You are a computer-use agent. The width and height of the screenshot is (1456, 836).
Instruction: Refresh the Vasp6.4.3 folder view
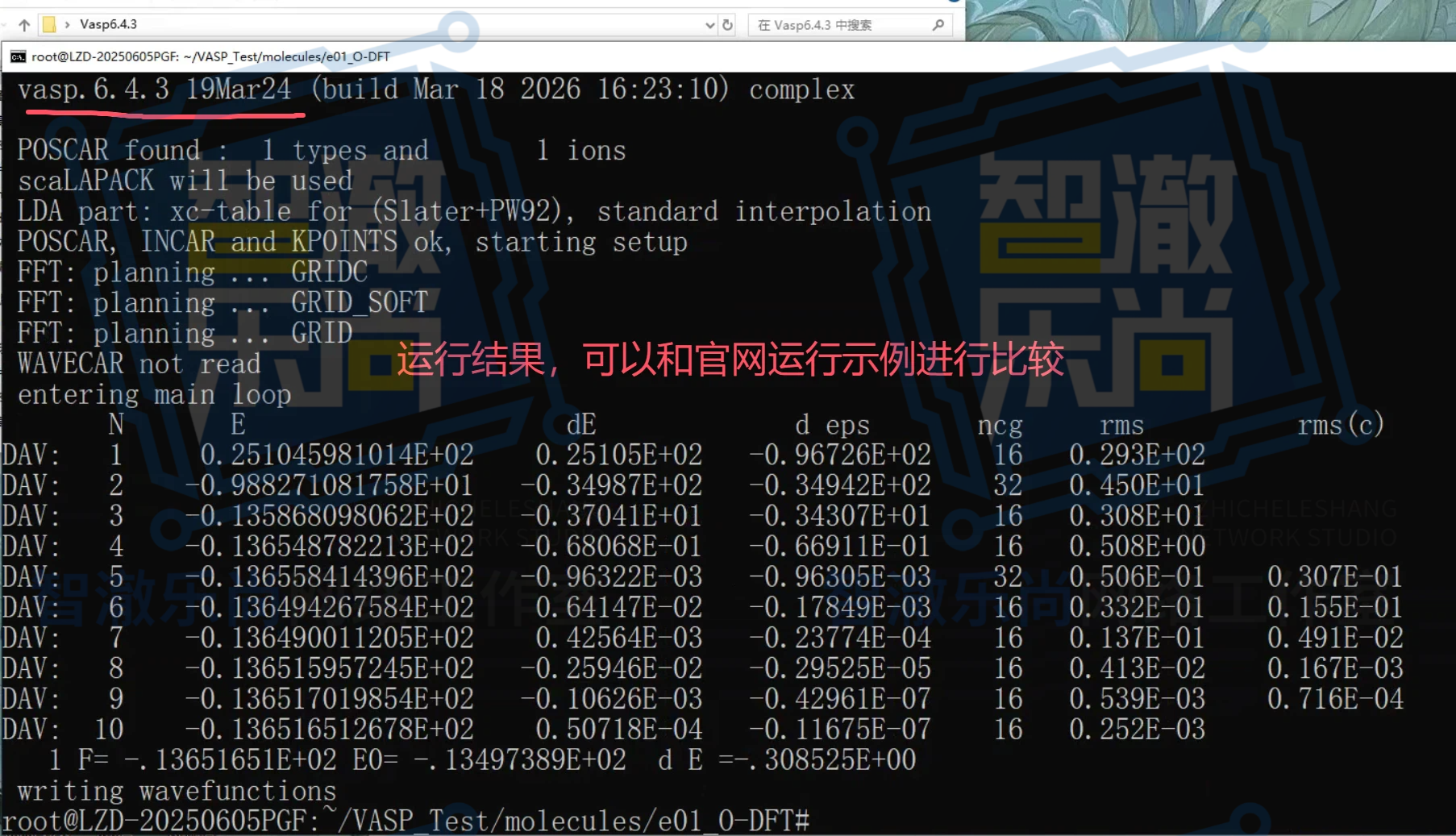pyautogui.click(x=727, y=25)
